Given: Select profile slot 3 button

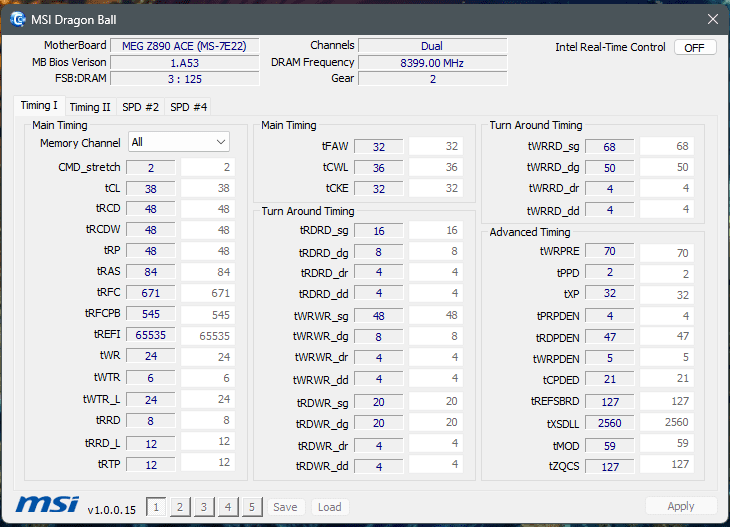Looking at the screenshot, I should pos(204,507).
